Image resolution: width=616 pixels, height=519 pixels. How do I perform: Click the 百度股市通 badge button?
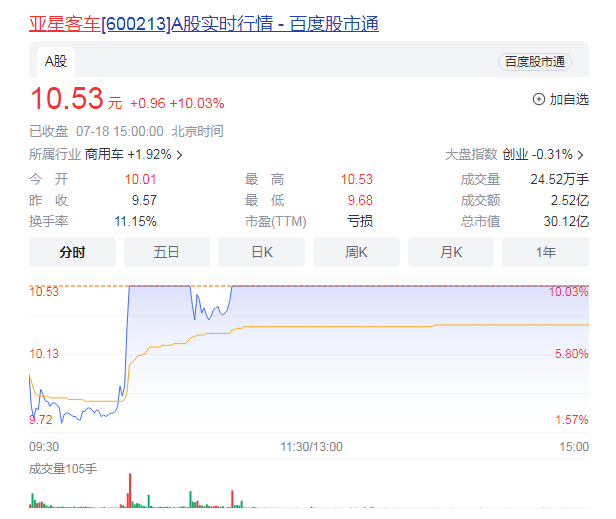[x=535, y=62]
